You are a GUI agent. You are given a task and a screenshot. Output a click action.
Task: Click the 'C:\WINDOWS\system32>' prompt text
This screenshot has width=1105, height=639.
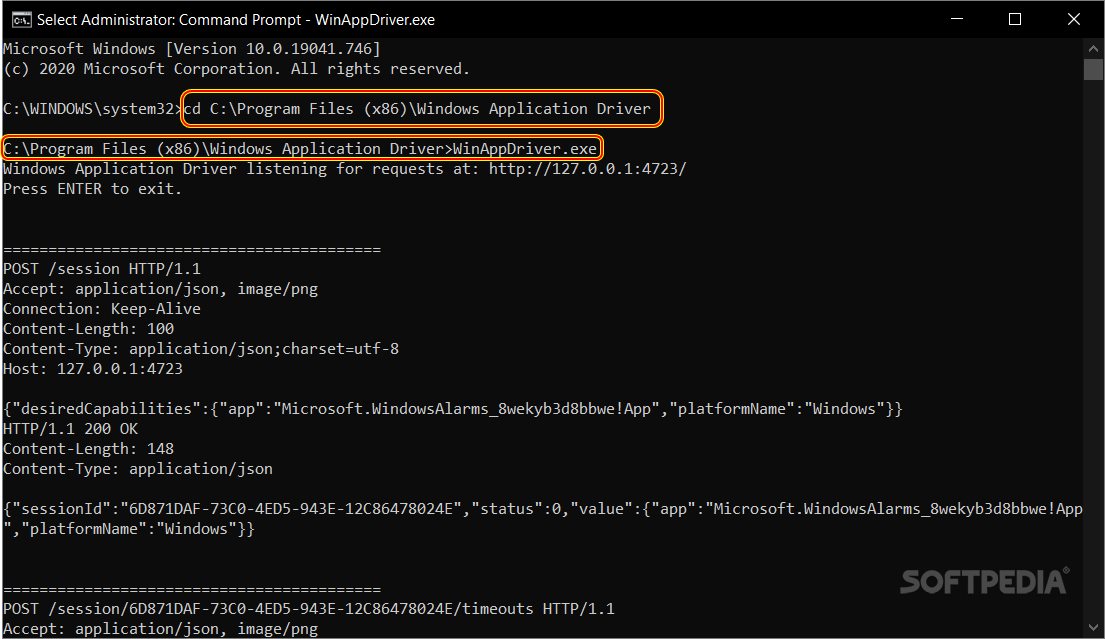pyautogui.click(x=93, y=109)
